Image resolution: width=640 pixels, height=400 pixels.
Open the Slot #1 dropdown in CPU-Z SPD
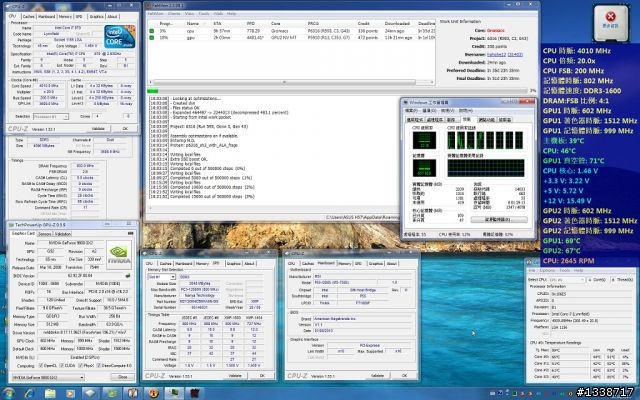[x=161, y=277]
